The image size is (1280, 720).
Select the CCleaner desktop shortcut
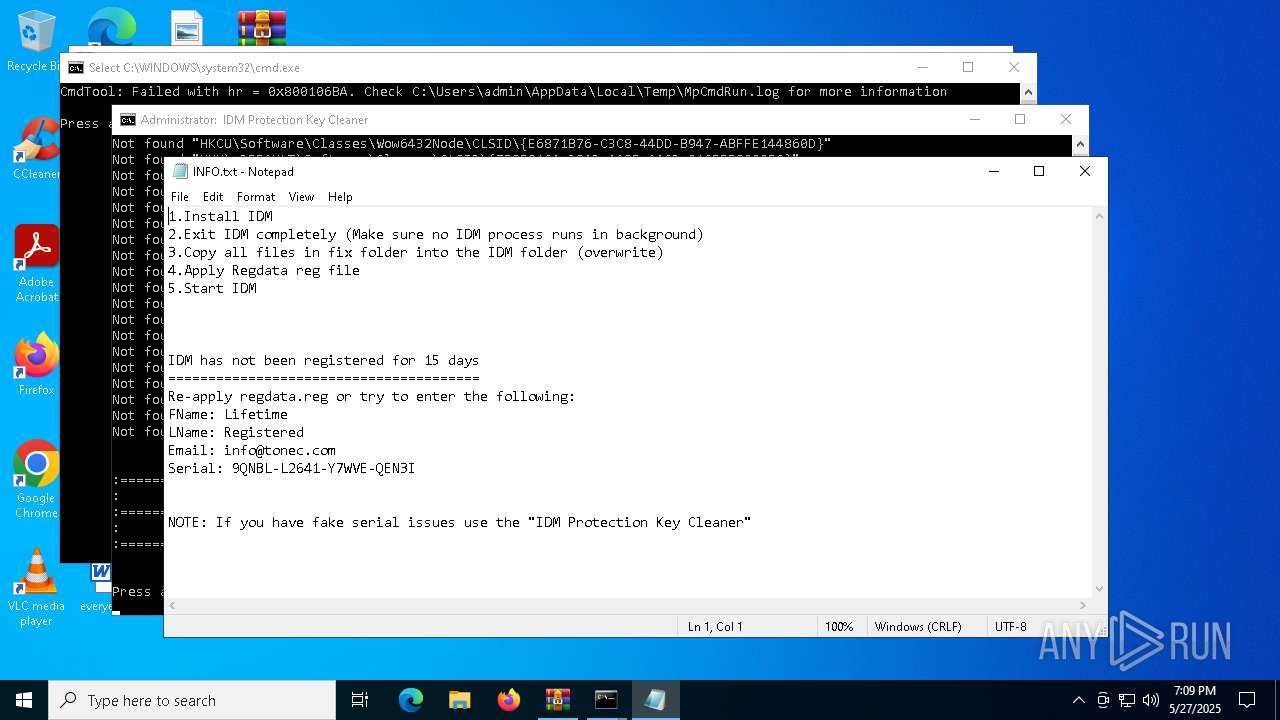[x=36, y=149]
